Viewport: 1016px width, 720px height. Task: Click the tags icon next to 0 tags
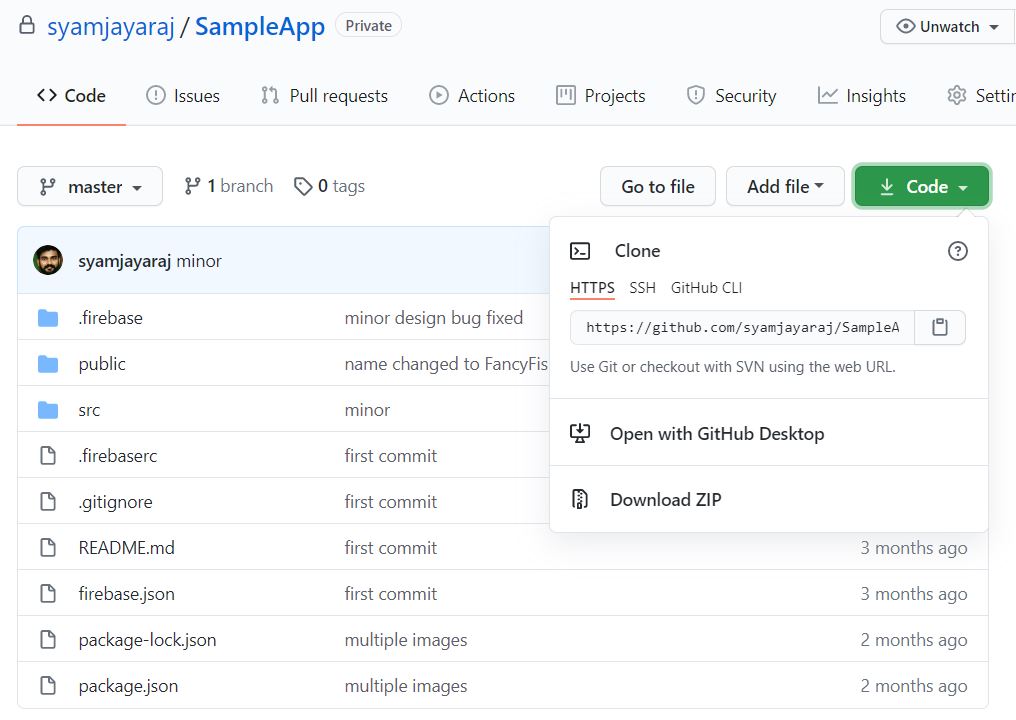coord(303,186)
